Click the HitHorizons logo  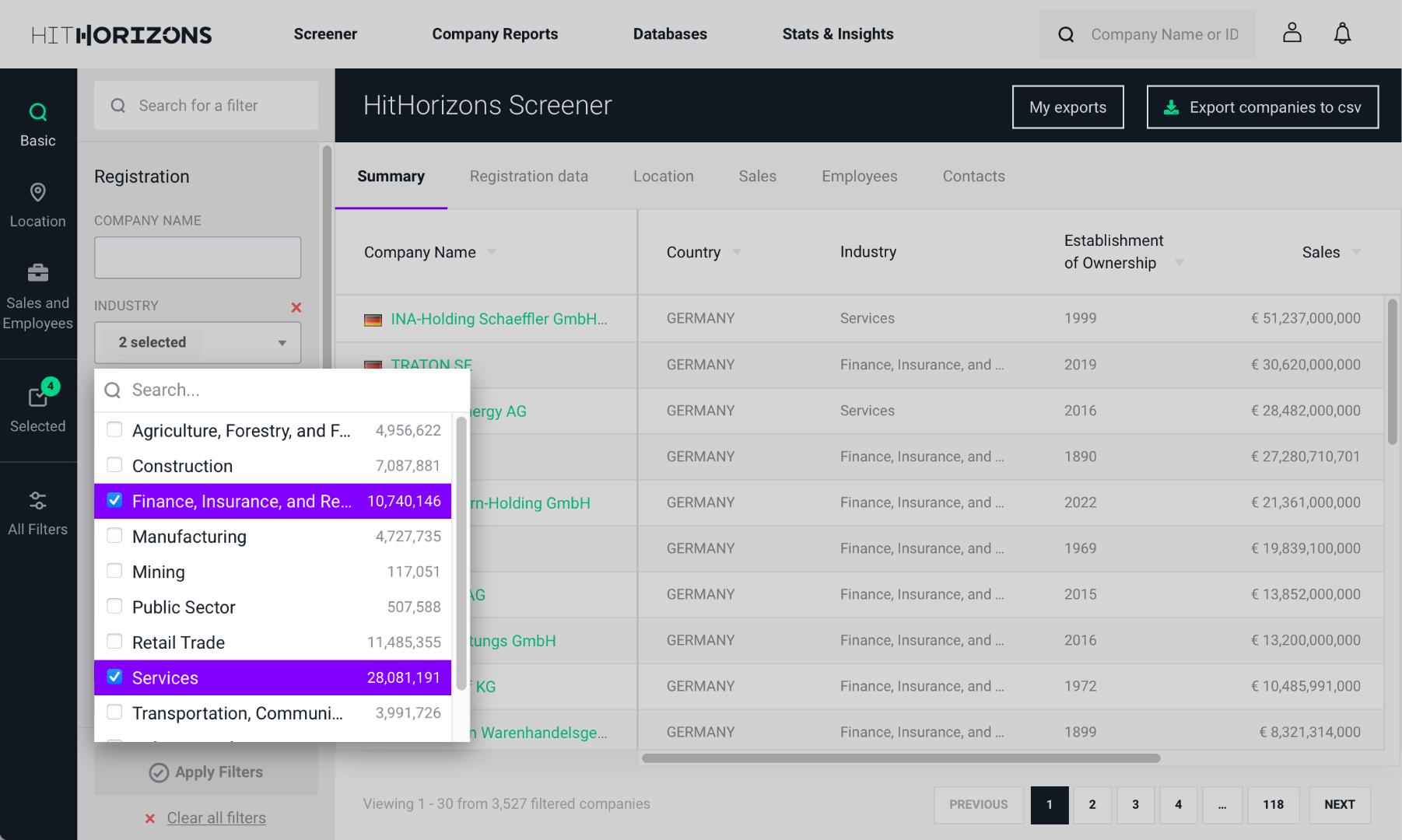pyautogui.click(x=121, y=34)
